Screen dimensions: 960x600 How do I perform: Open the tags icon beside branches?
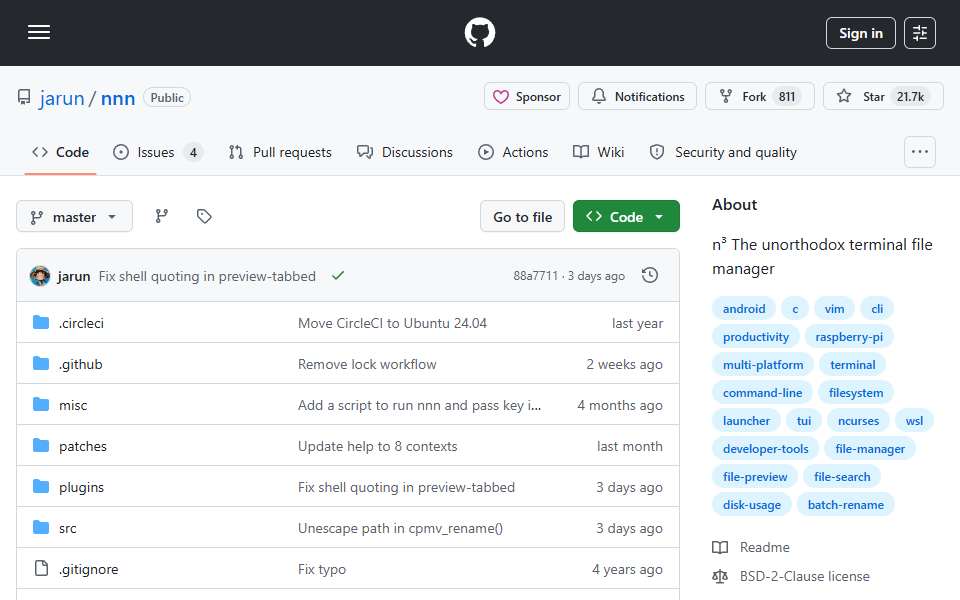coord(204,216)
